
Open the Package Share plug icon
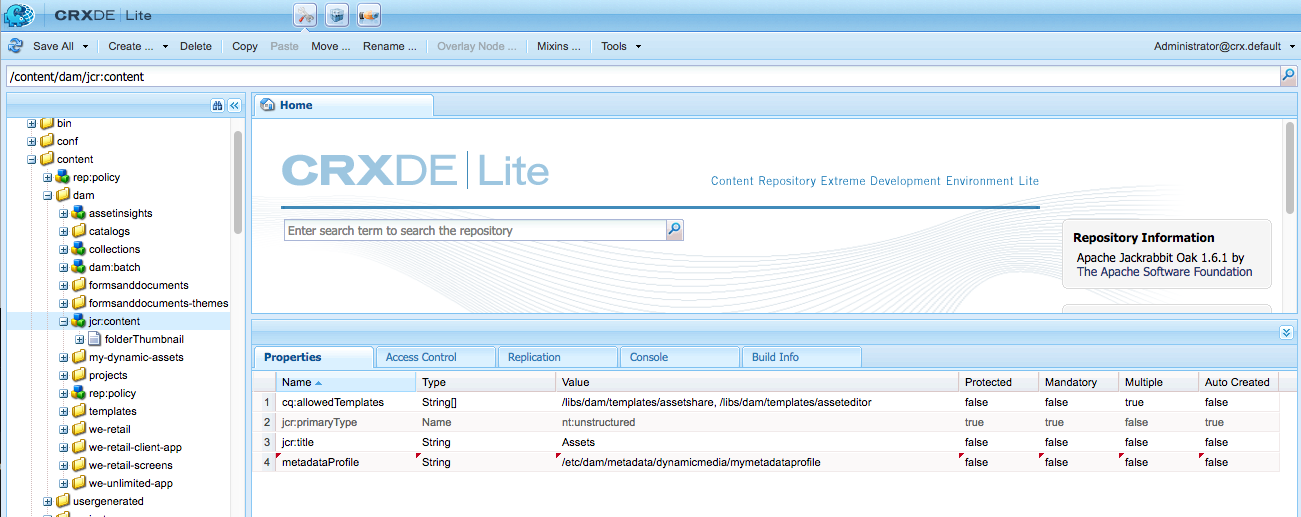(369, 15)
